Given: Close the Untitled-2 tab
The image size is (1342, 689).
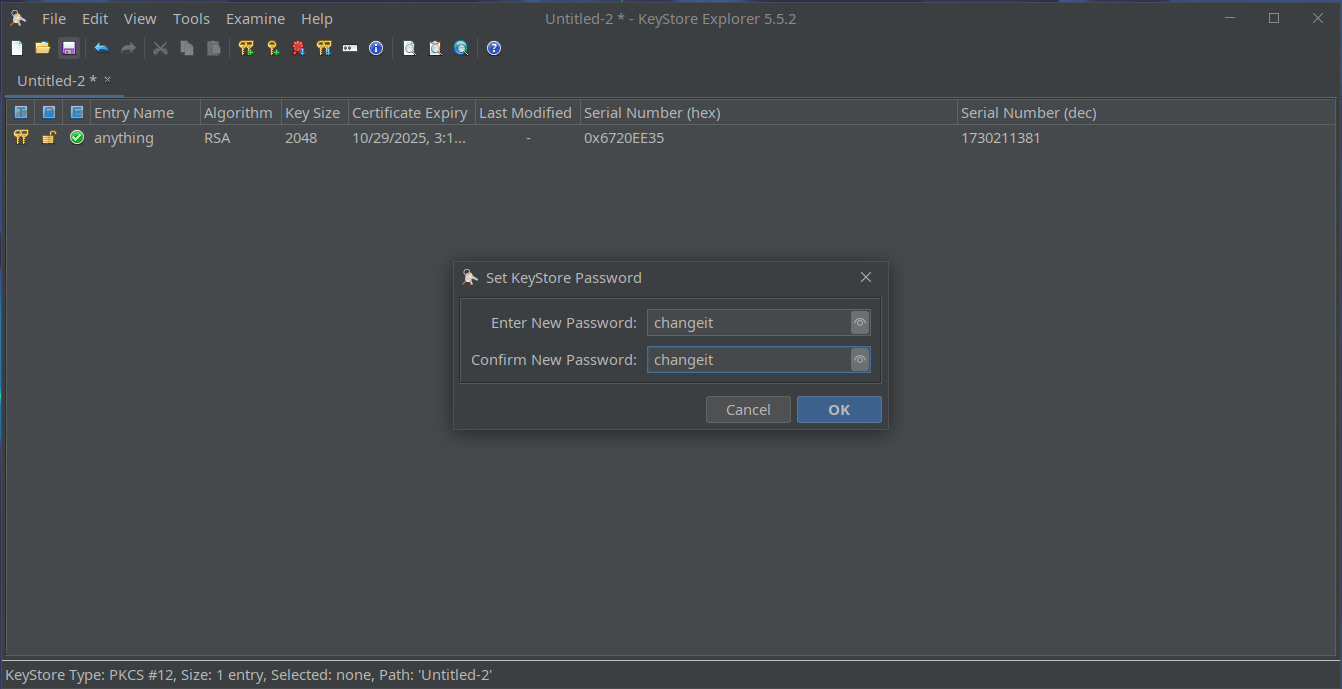Looking at the screenshot, I should point(108,80).
